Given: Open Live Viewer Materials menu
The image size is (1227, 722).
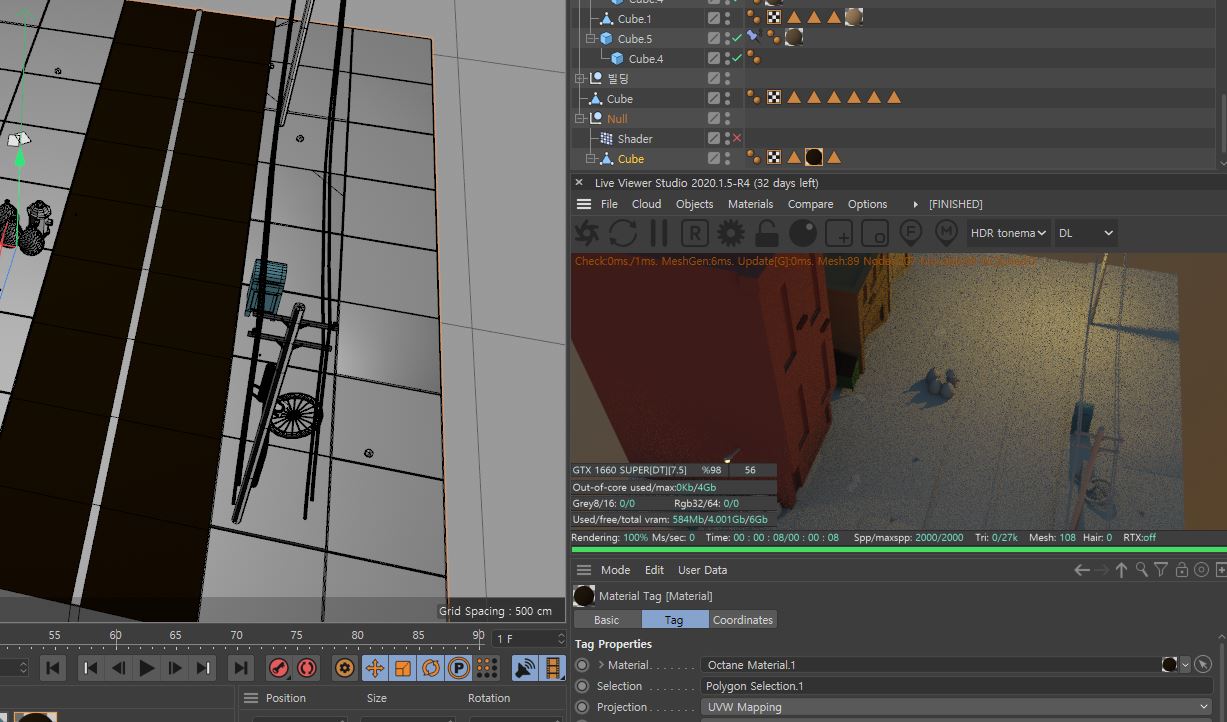Looking at the screenshot, I should click(x=750, y=204).
